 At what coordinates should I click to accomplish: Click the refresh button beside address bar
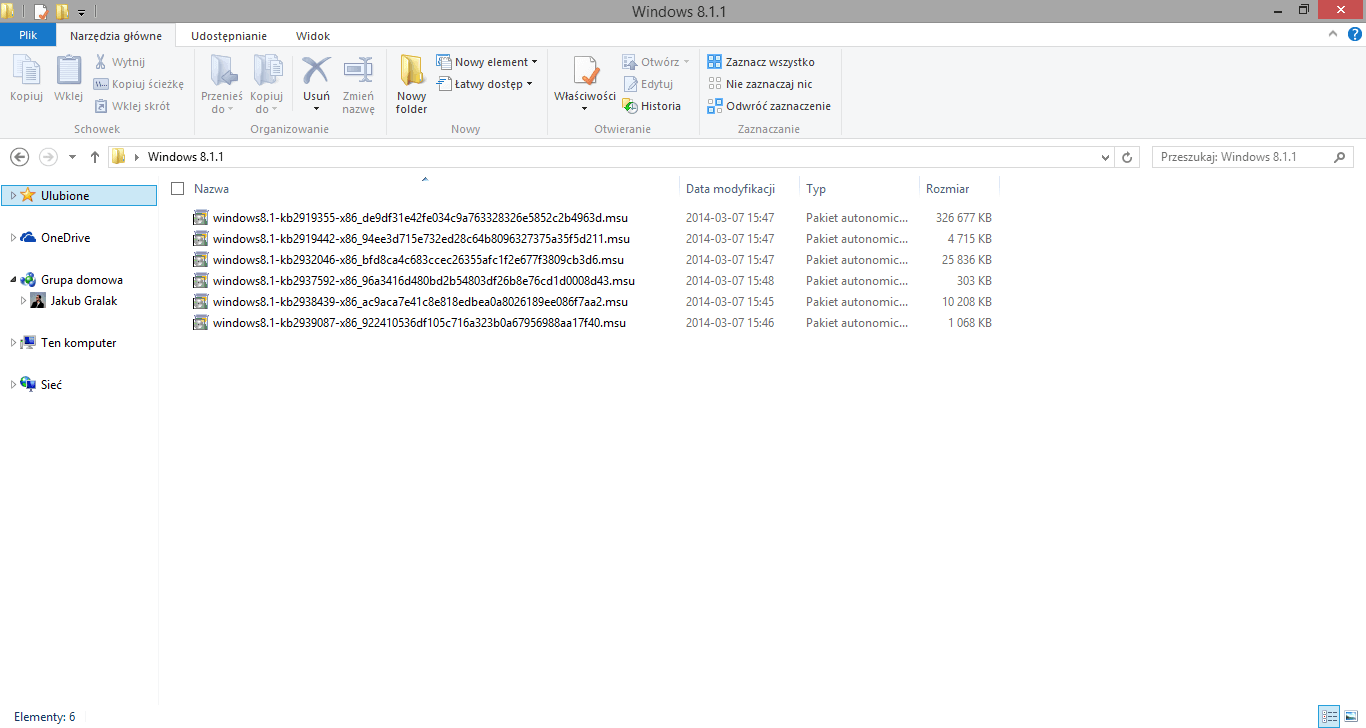click(1128, 157)
